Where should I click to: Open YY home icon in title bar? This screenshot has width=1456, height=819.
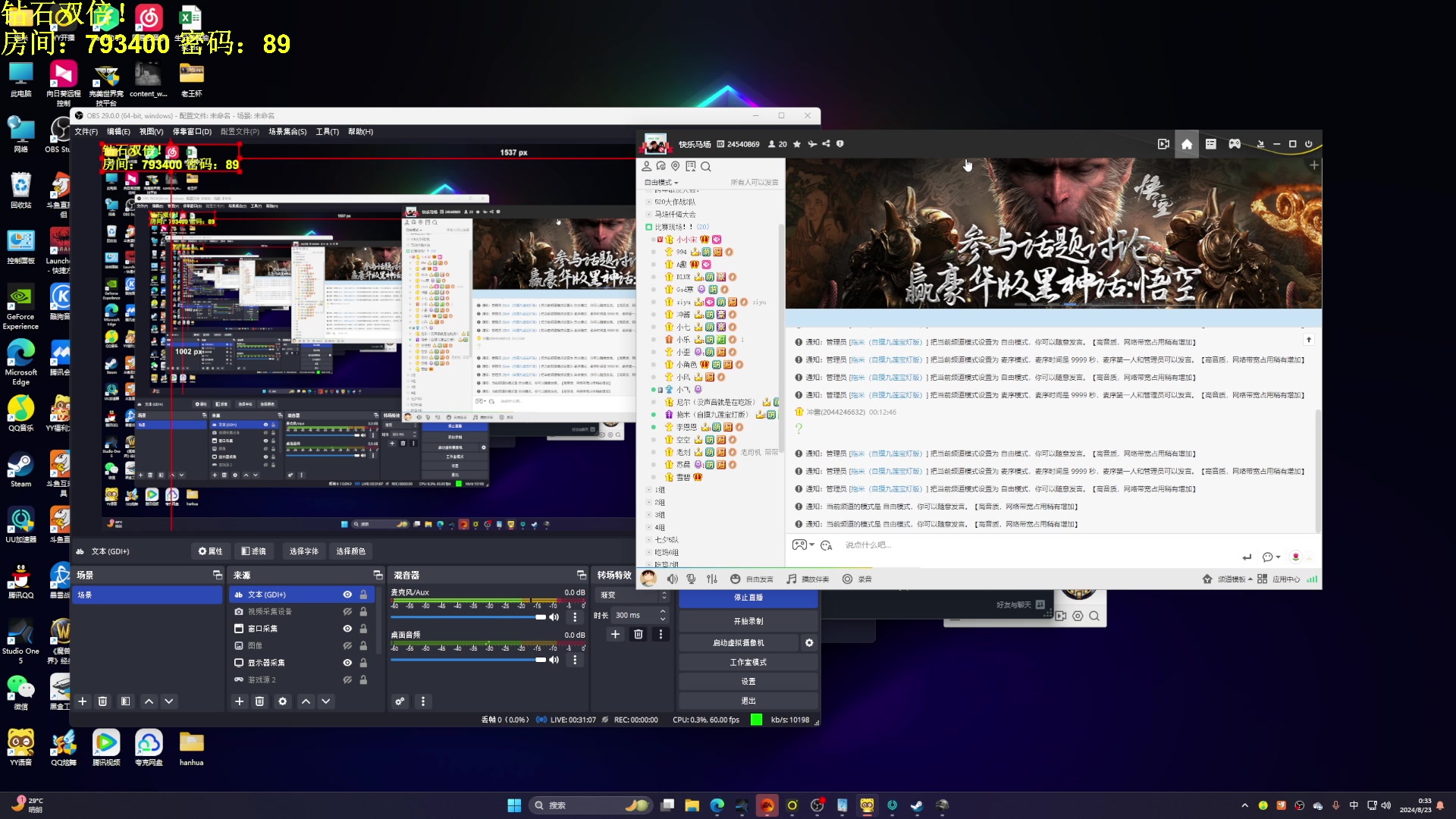click(x=1187, y=144)
